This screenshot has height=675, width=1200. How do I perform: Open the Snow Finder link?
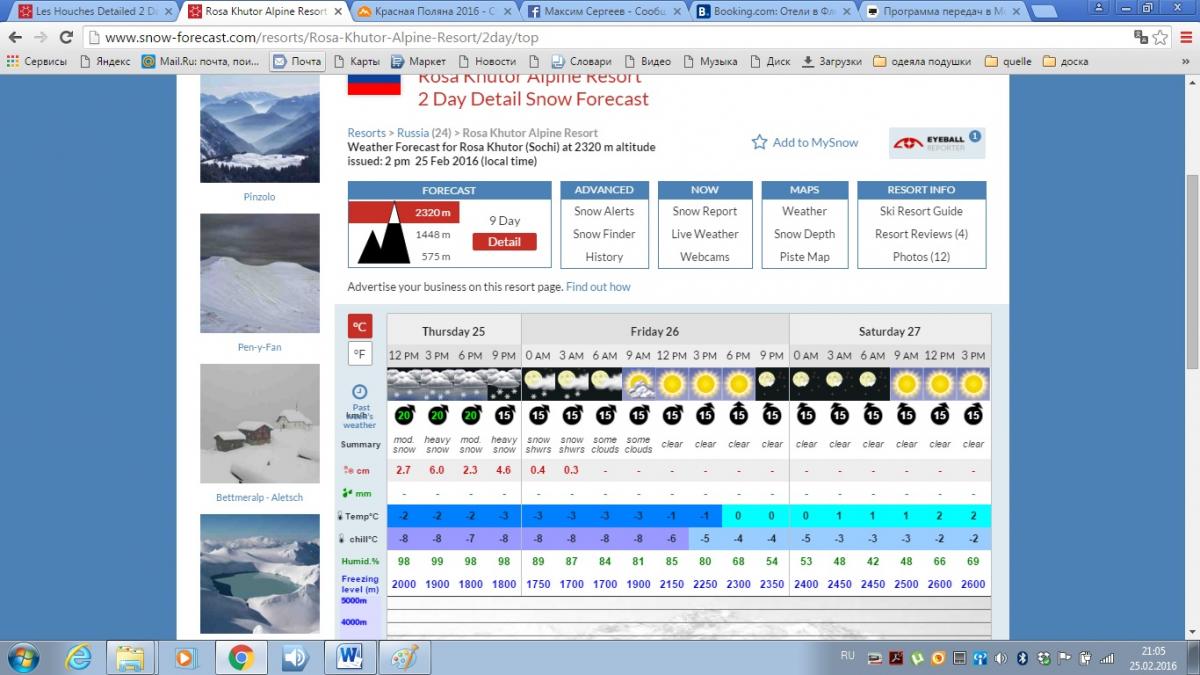point(604,234)
